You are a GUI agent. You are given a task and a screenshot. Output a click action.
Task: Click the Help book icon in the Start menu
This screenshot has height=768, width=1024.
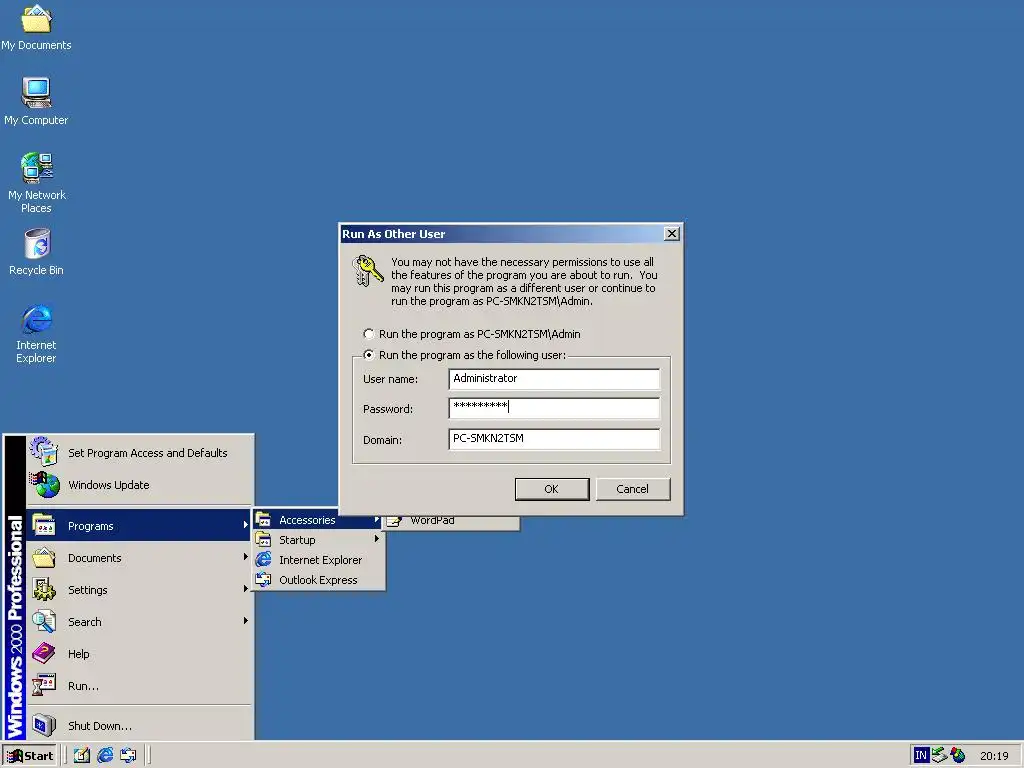tap(44, 654)
